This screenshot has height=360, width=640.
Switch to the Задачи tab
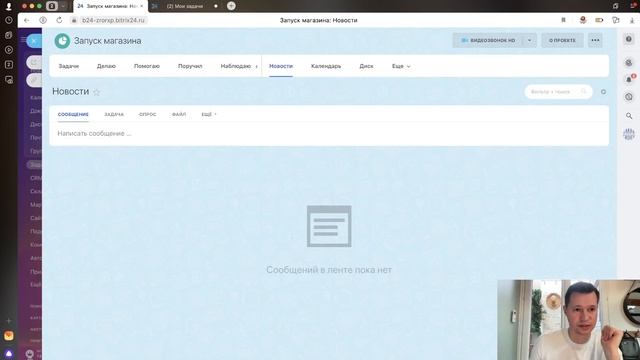[69, 66]
